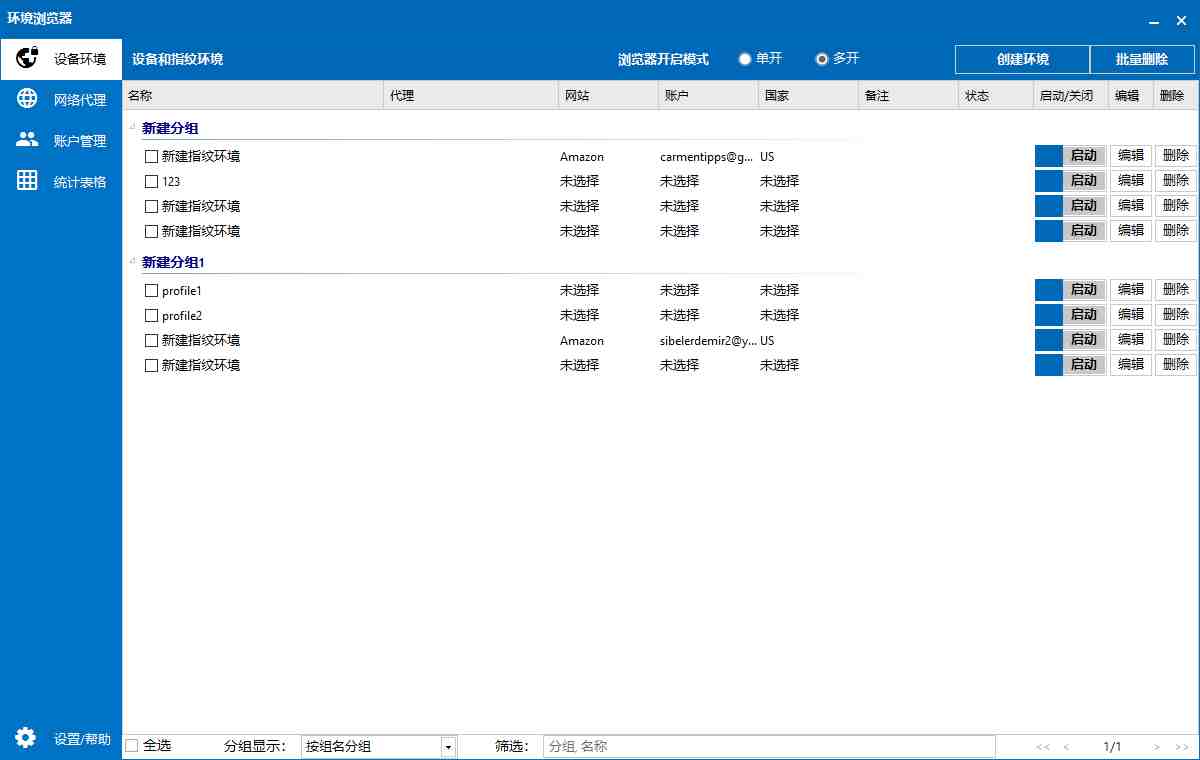Edit the sibelerdemir2 Amazon environment

(1131, 340)
